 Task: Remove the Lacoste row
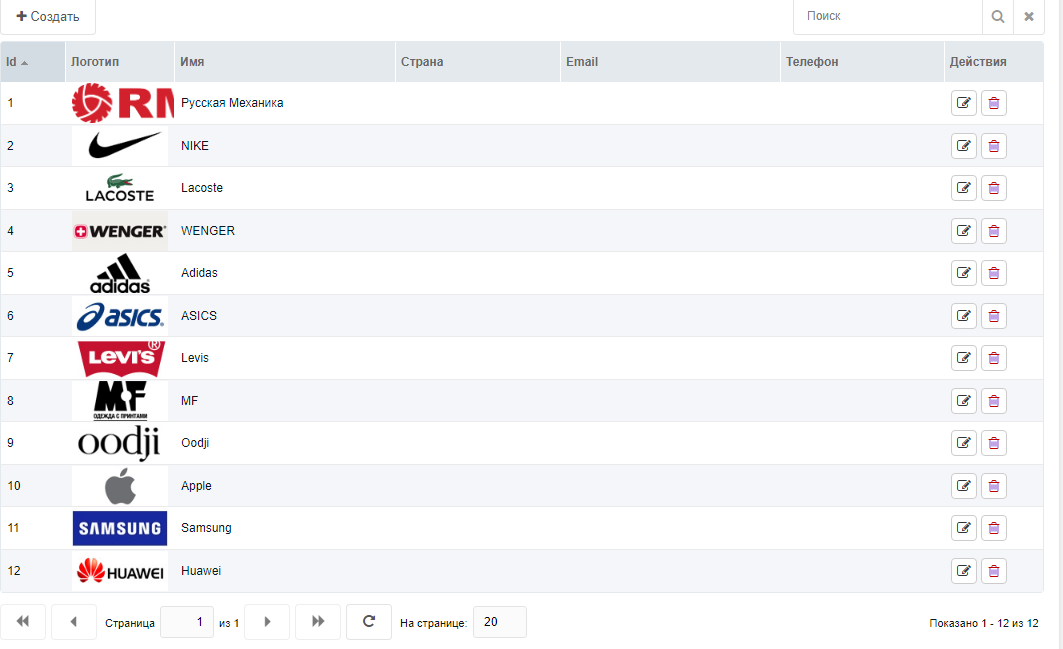pyautogui.click(x=994, y=188)
